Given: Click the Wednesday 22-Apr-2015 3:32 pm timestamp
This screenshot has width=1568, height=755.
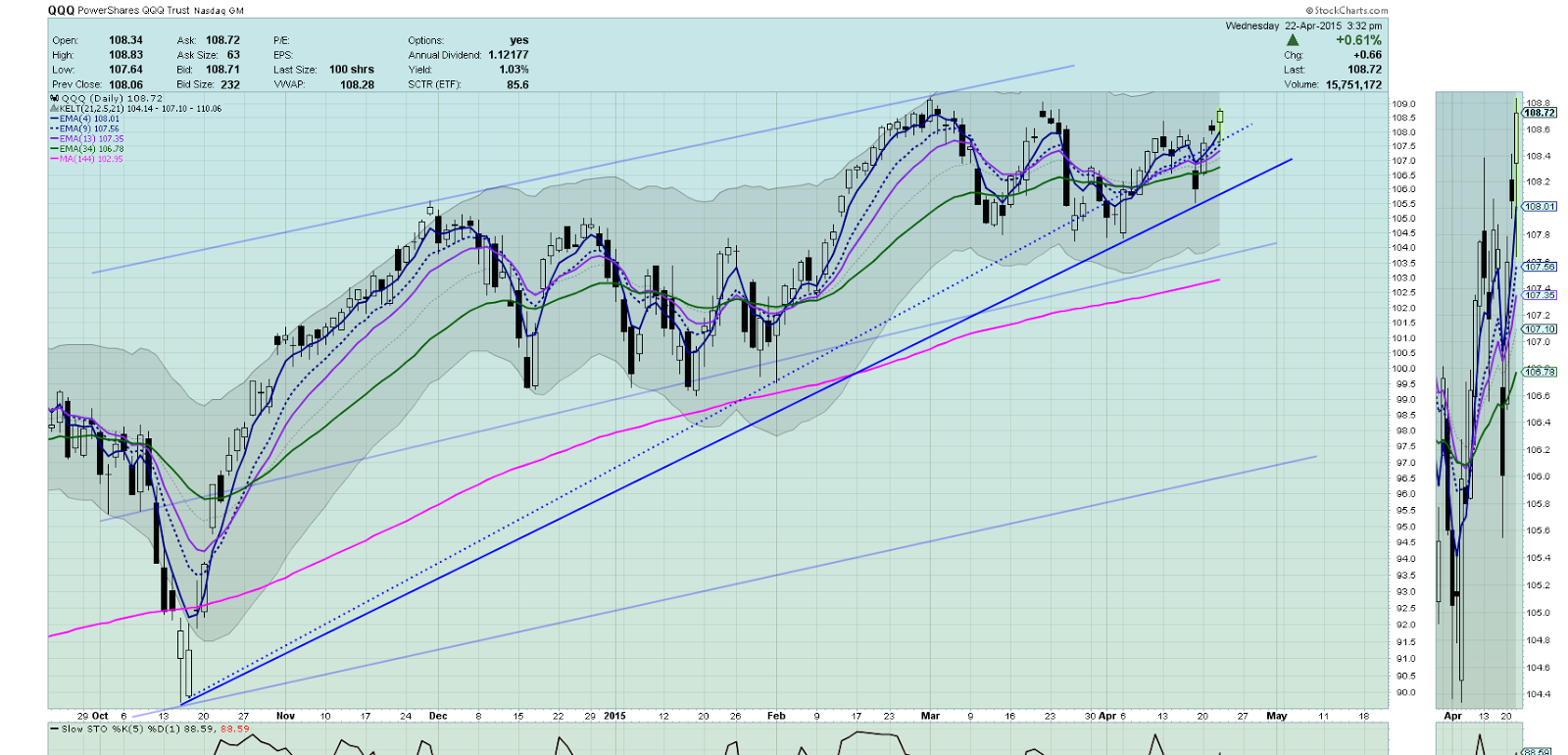Looking at the screenshot, I should coord(1303,25).
